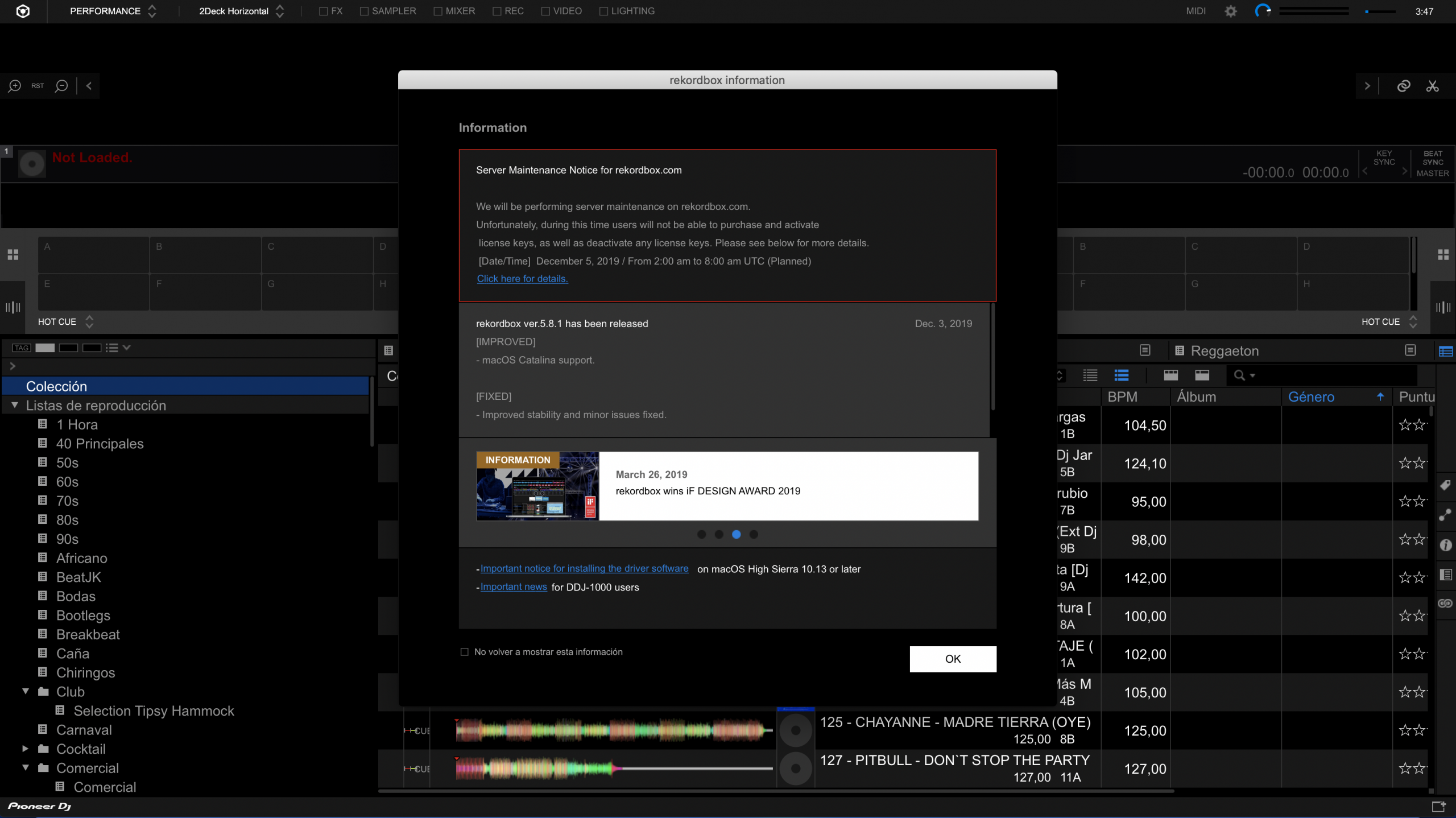Open the PERFORMANCE mode dropdown
This screenshot has height=818, width=1456.
coord(112,11)
